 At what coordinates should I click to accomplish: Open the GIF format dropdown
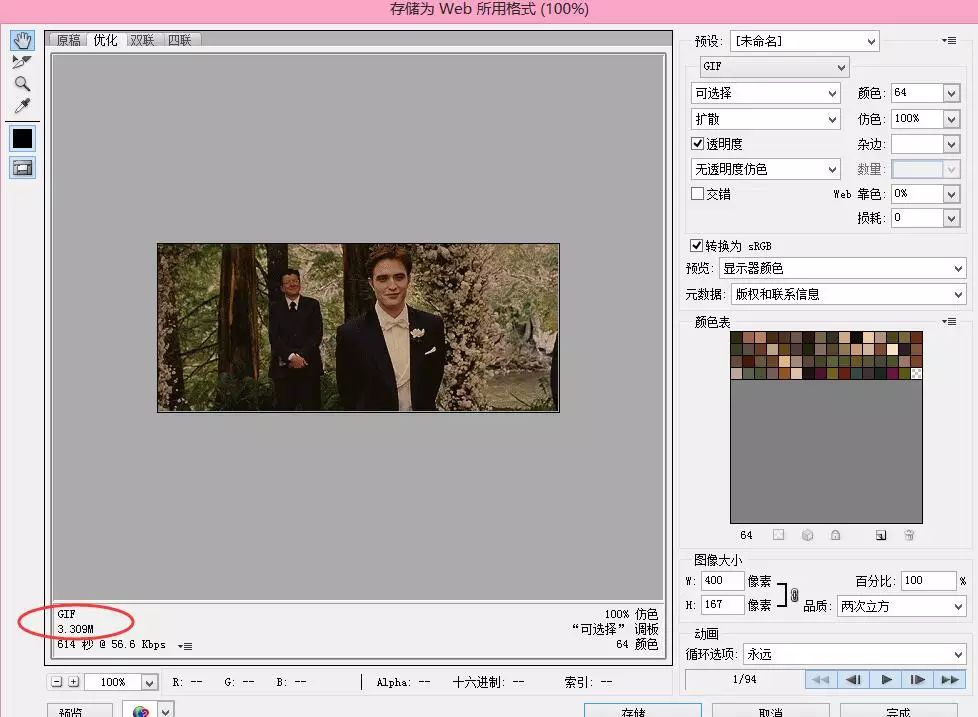click(x=774, y=67)
